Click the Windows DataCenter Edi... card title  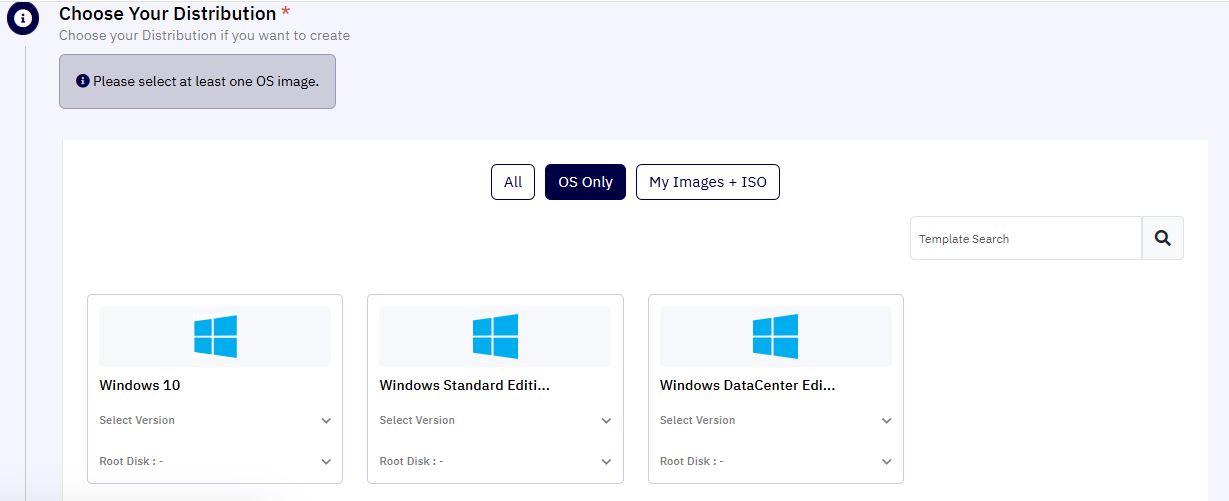747,385
